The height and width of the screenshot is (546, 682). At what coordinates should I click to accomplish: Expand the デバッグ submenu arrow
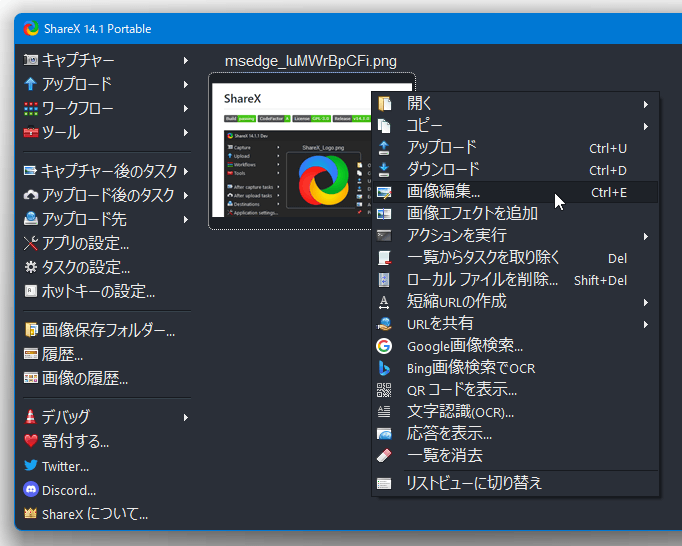tap(186, 418)
